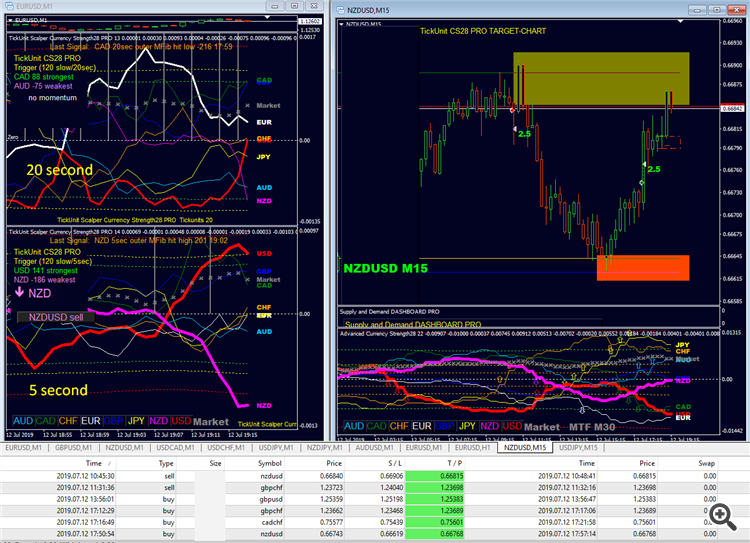
Task: Click the green take profit cell 0.75601
Action: pos(435,522)
